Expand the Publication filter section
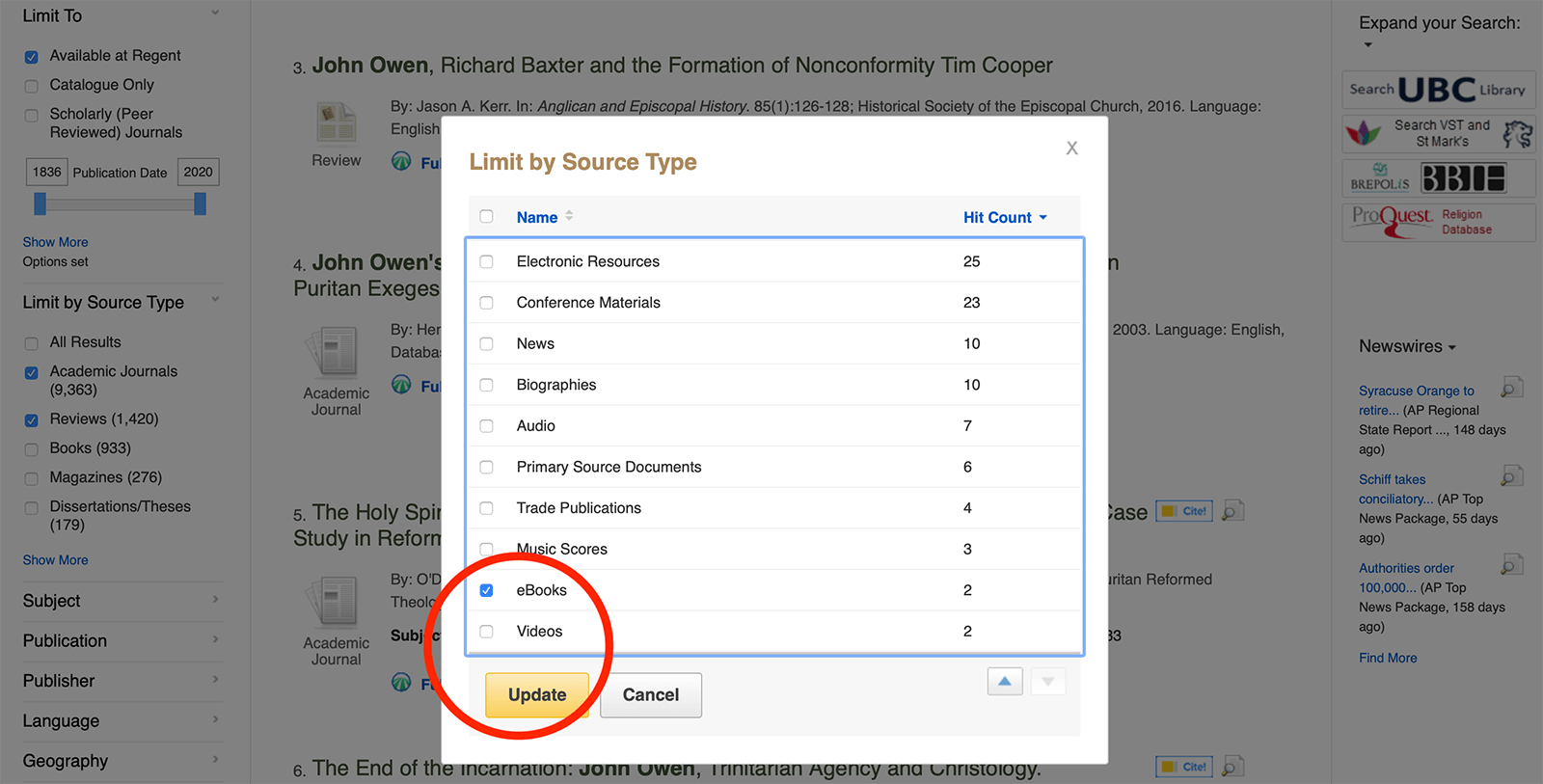Image resolution: width=1543 pixels, height=784 pixels. (x=121, y=641)
